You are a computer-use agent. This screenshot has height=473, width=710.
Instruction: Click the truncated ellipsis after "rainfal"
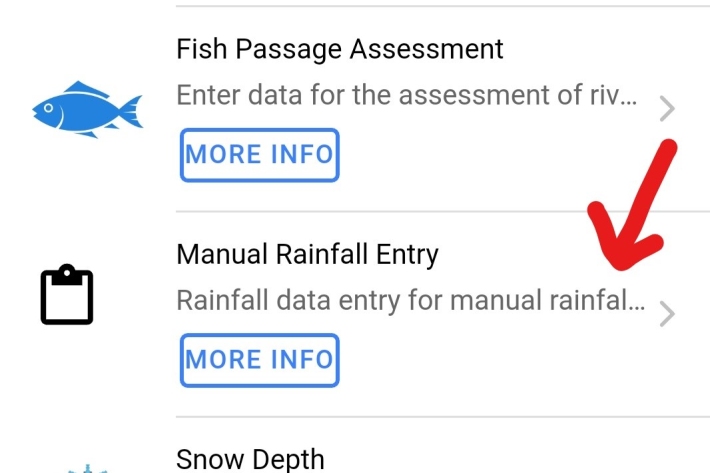pos(640,303)
